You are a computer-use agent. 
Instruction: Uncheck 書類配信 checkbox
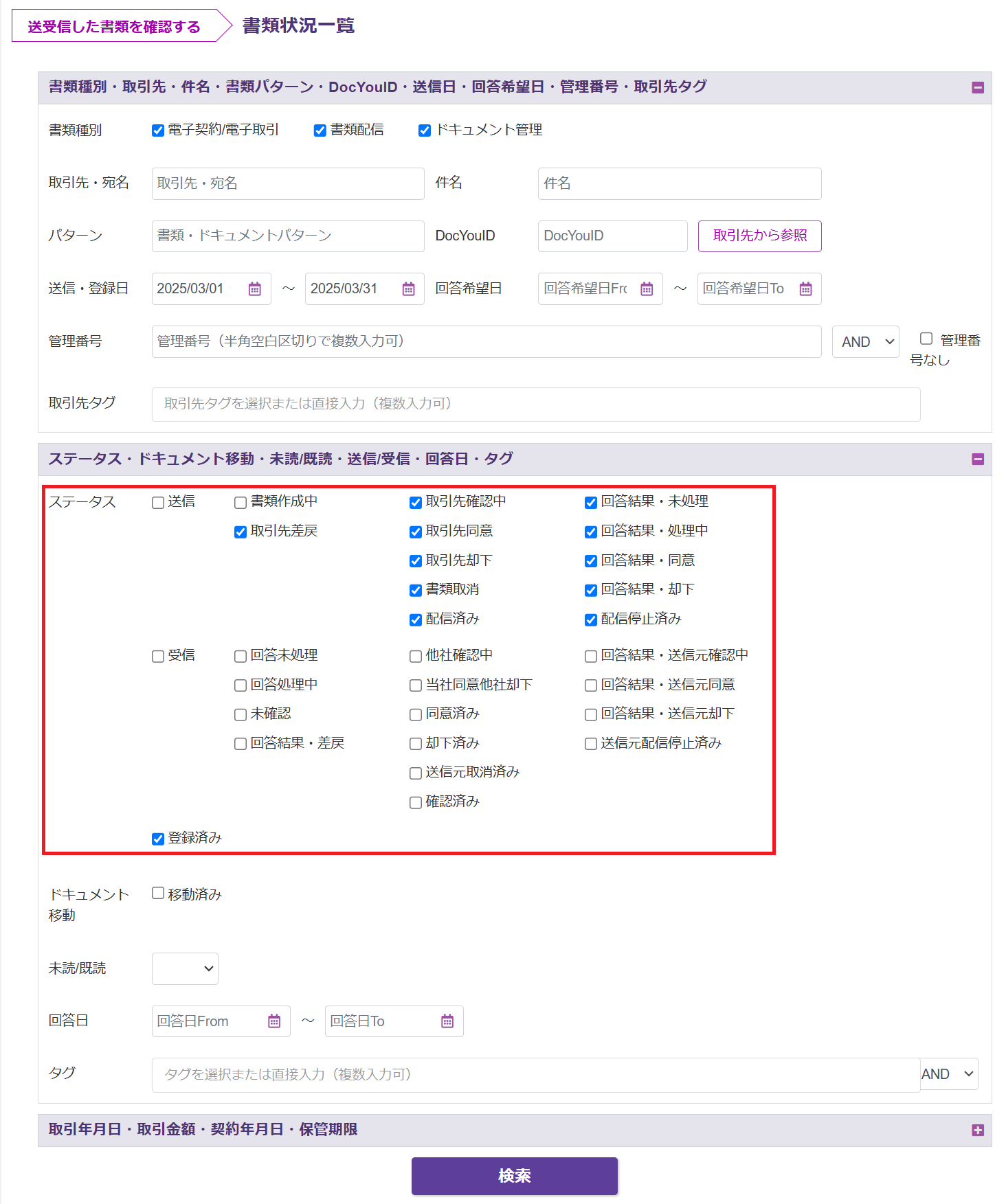coord(320,130)
